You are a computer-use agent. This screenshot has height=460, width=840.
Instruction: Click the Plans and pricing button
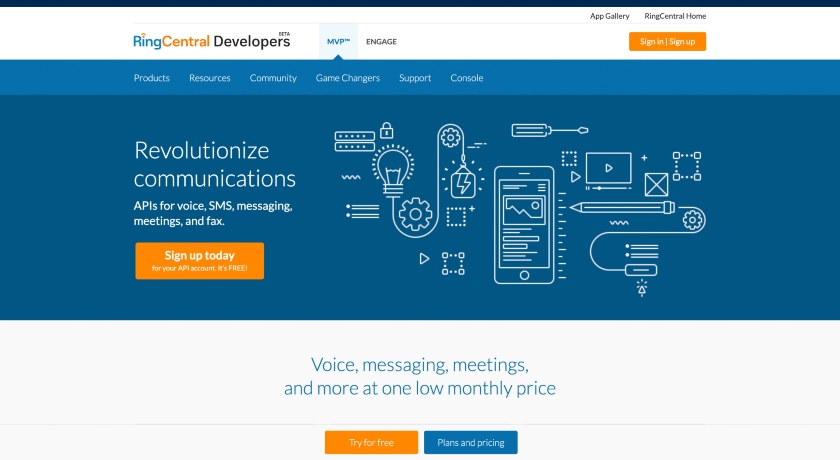(x=471, y=442)
